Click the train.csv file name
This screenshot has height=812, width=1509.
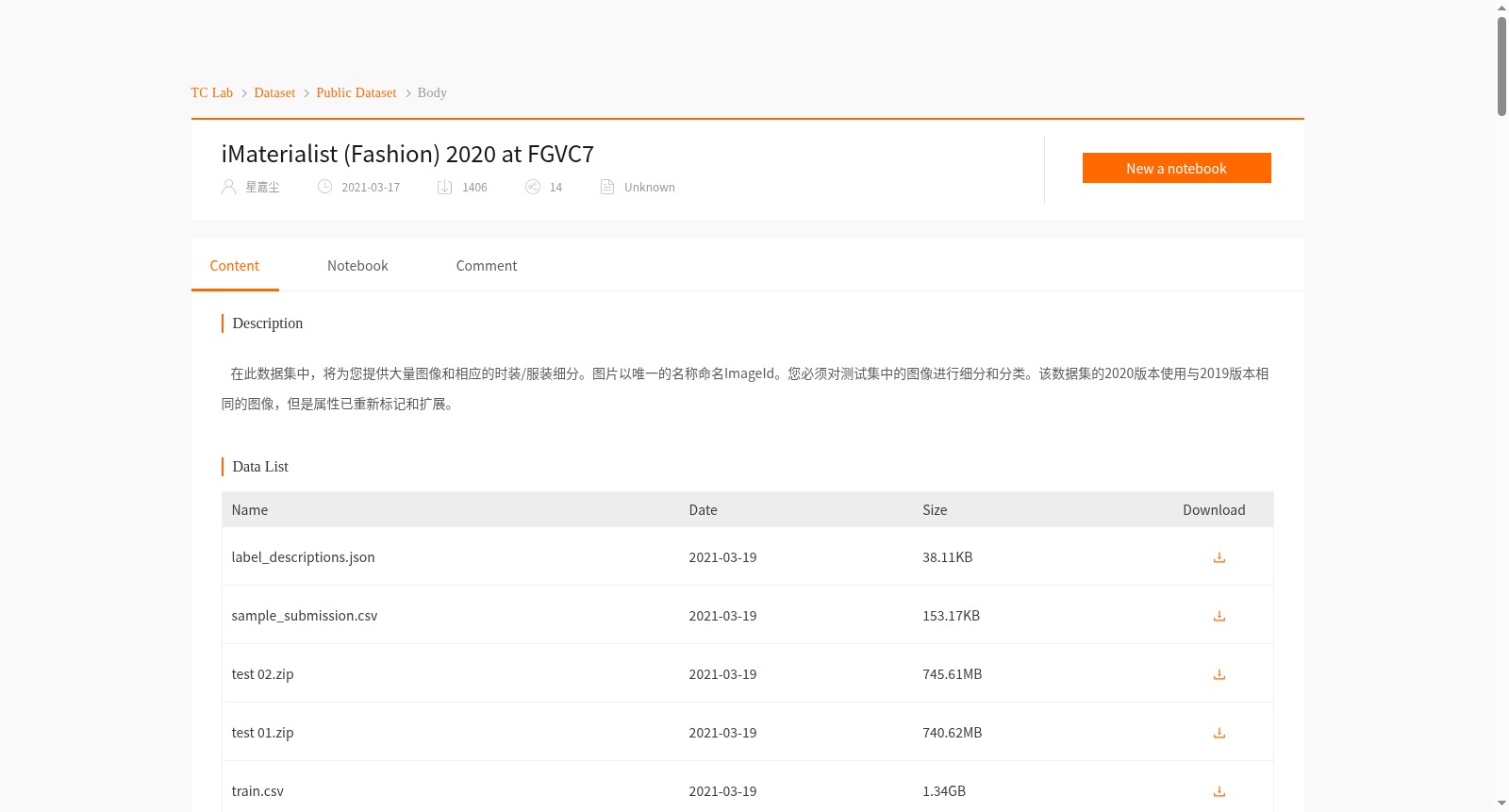click(x=257, y=791)
